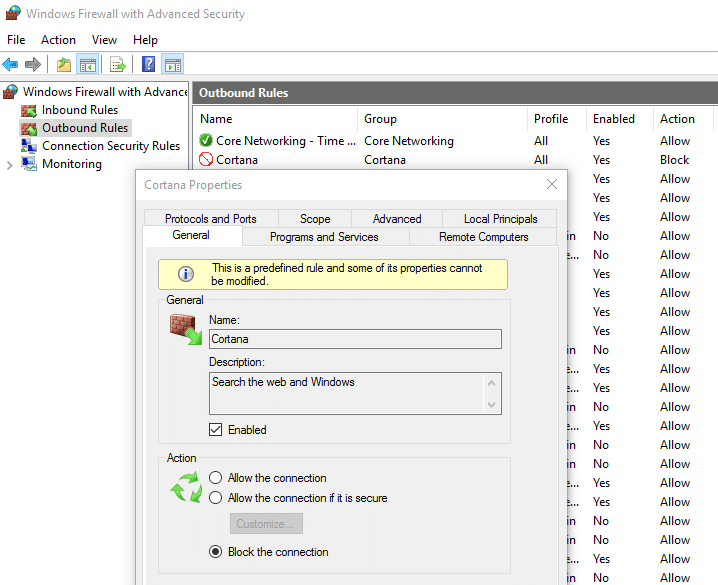Click the Windows Firewall title bar icon
The image size is (718, 585).
pos(13,13)
